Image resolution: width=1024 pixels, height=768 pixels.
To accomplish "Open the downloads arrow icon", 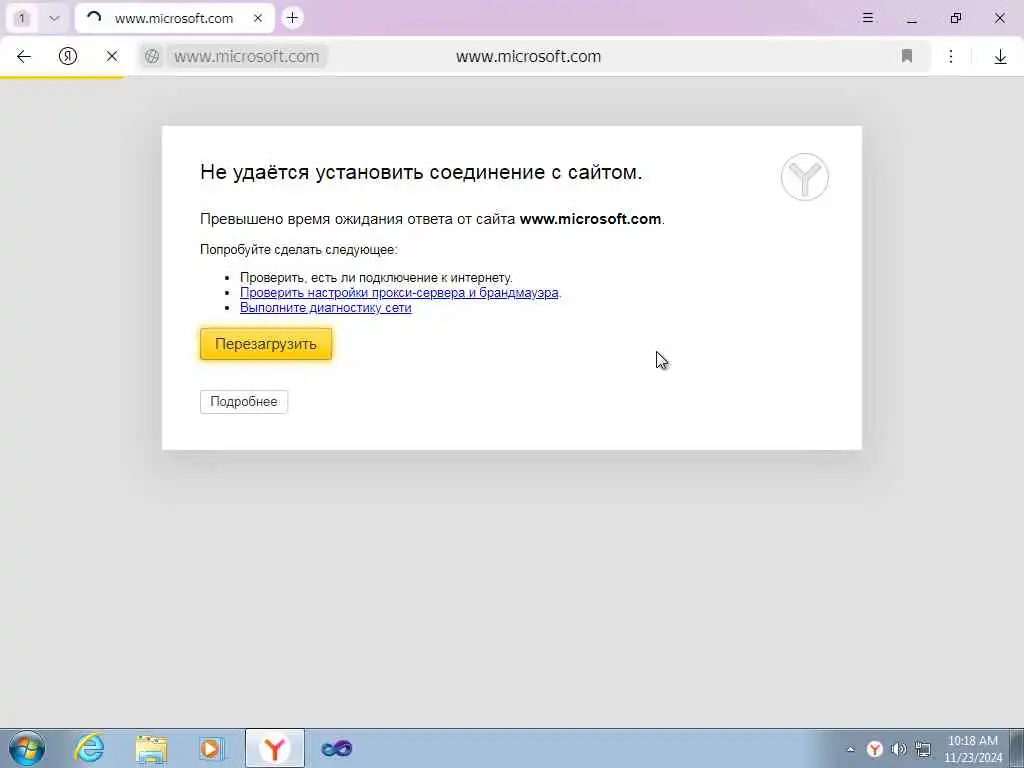I will click(x=1000, y=57).
